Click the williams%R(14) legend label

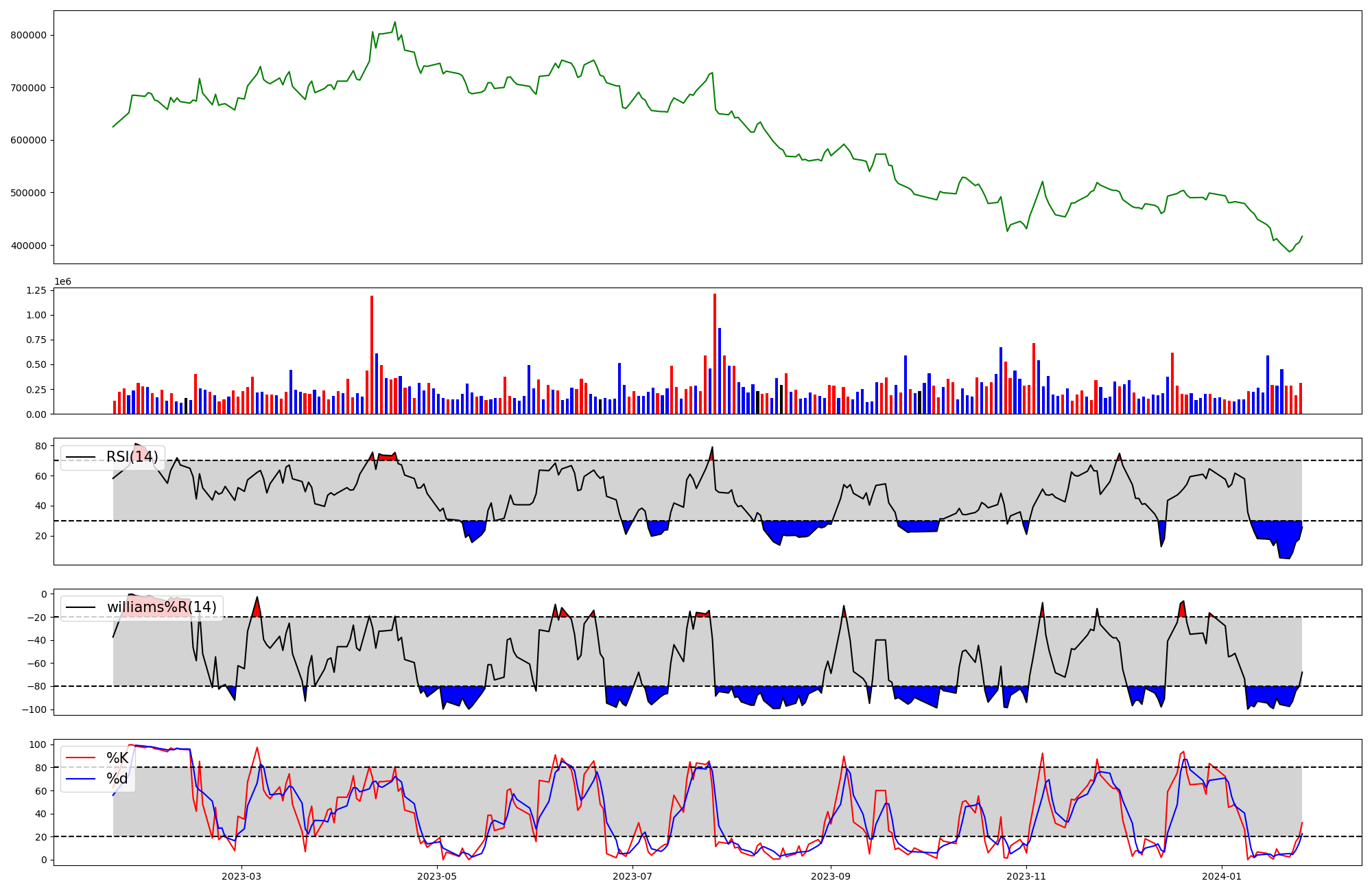coord(161,607)
